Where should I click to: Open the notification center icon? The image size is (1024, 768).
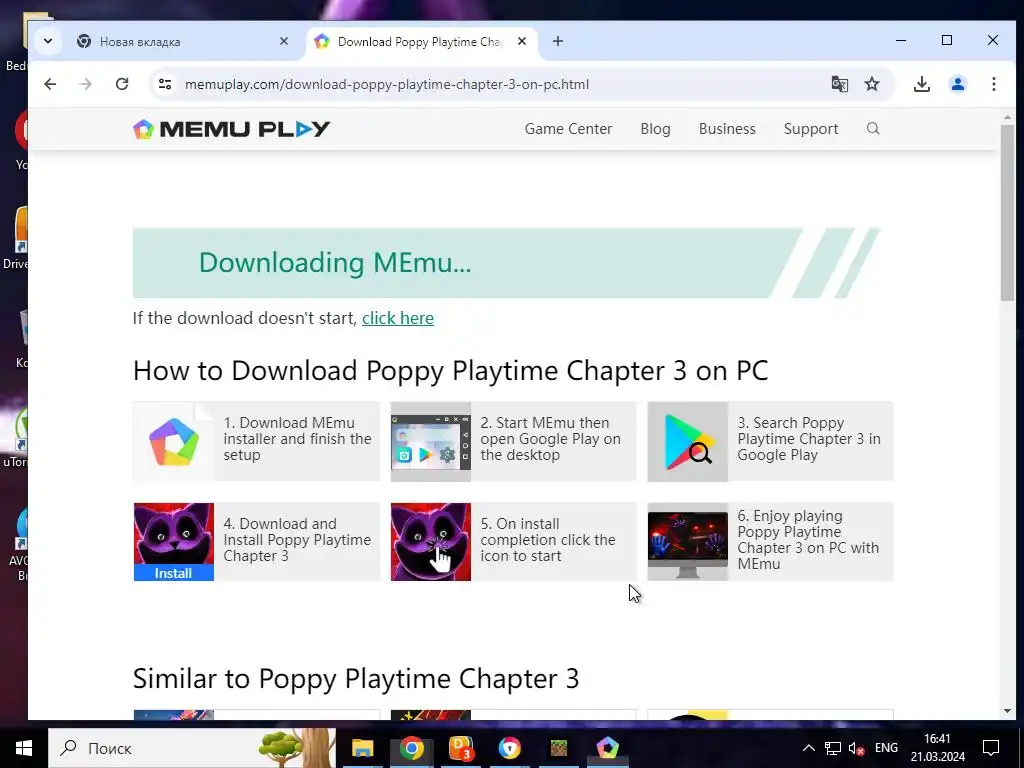991,748
